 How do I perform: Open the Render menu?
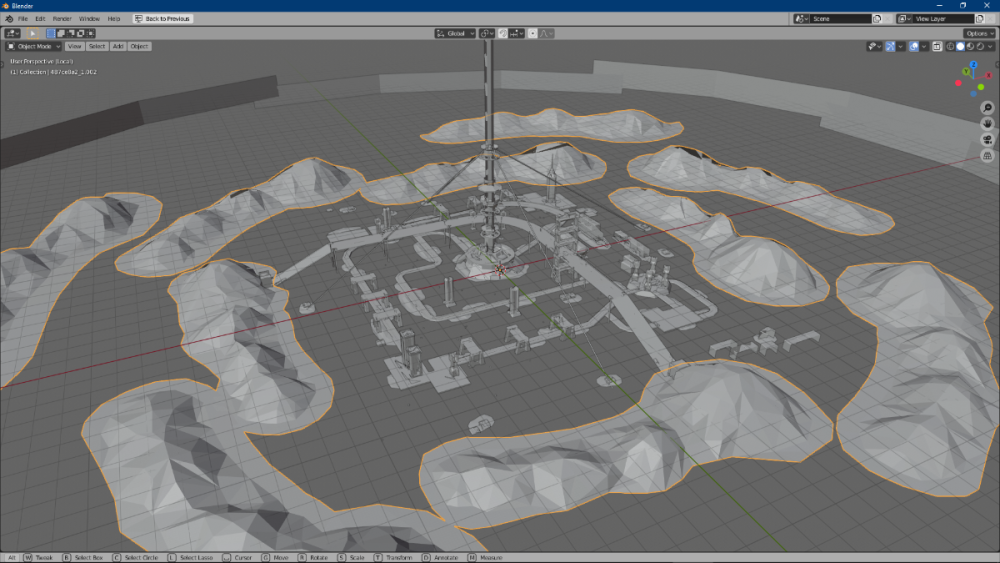[x=62, y=19]
